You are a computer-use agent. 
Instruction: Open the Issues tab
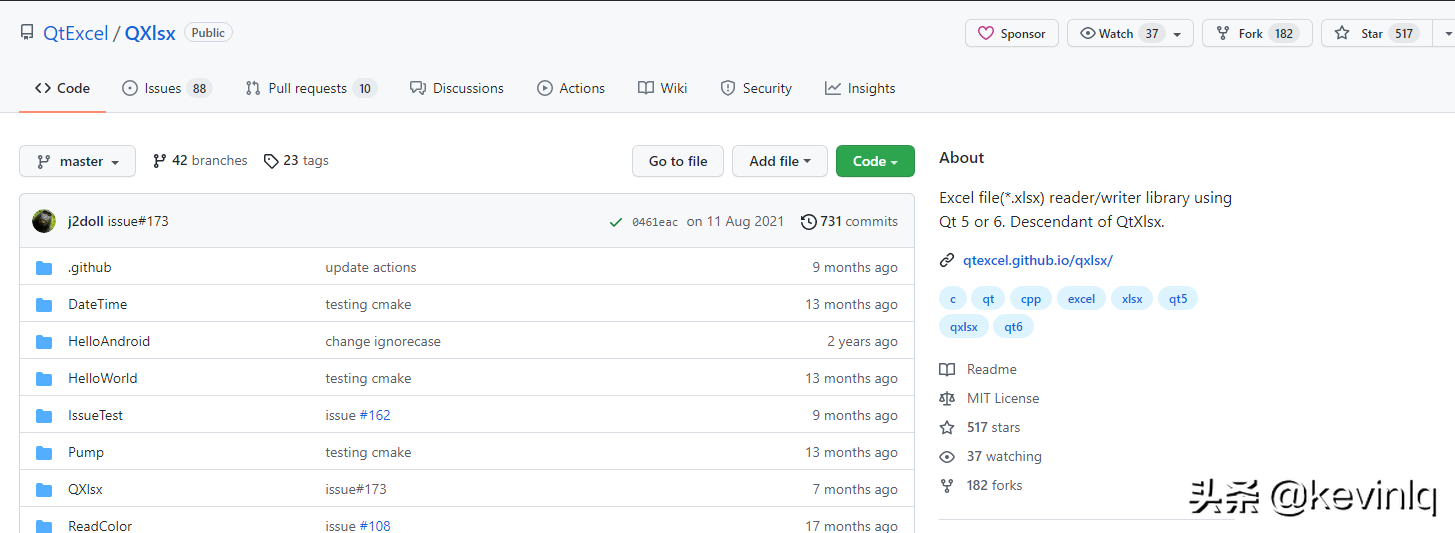point(167,88)
